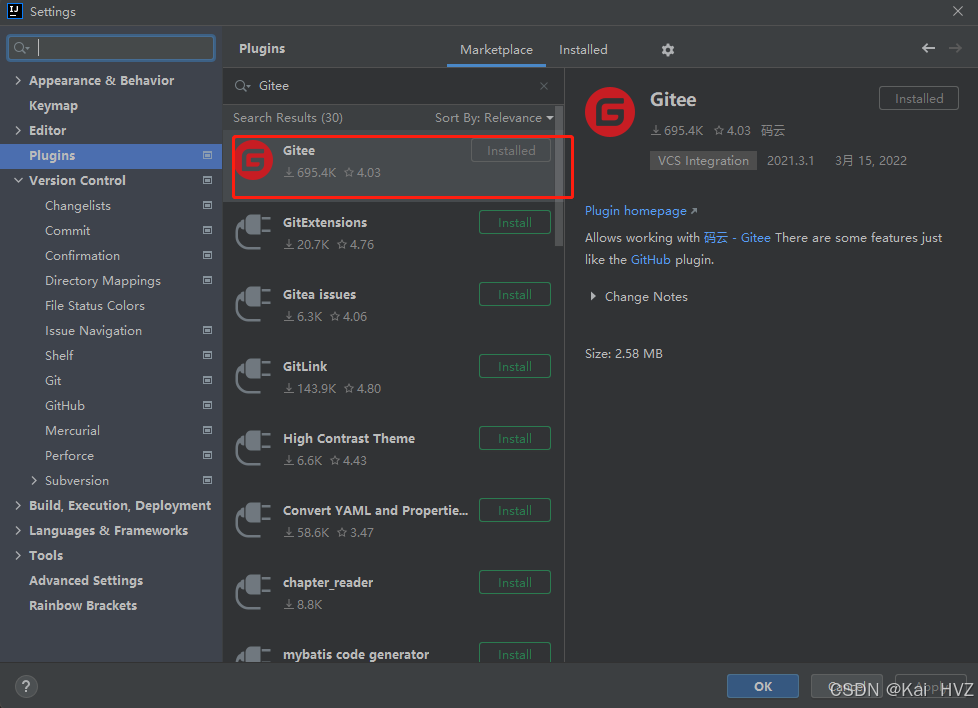Click the VCS Integration tag
Image resolution: width=978 pixels, height=708 pixels.
[x=703, y=161]
